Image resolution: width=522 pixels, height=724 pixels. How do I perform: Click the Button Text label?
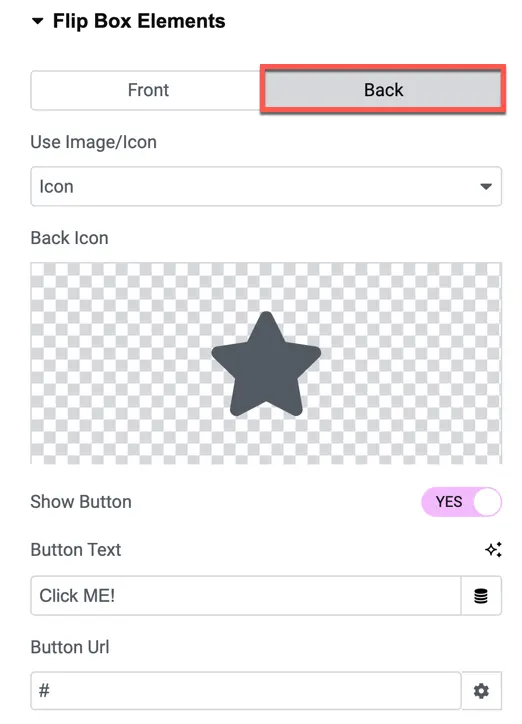76,549
